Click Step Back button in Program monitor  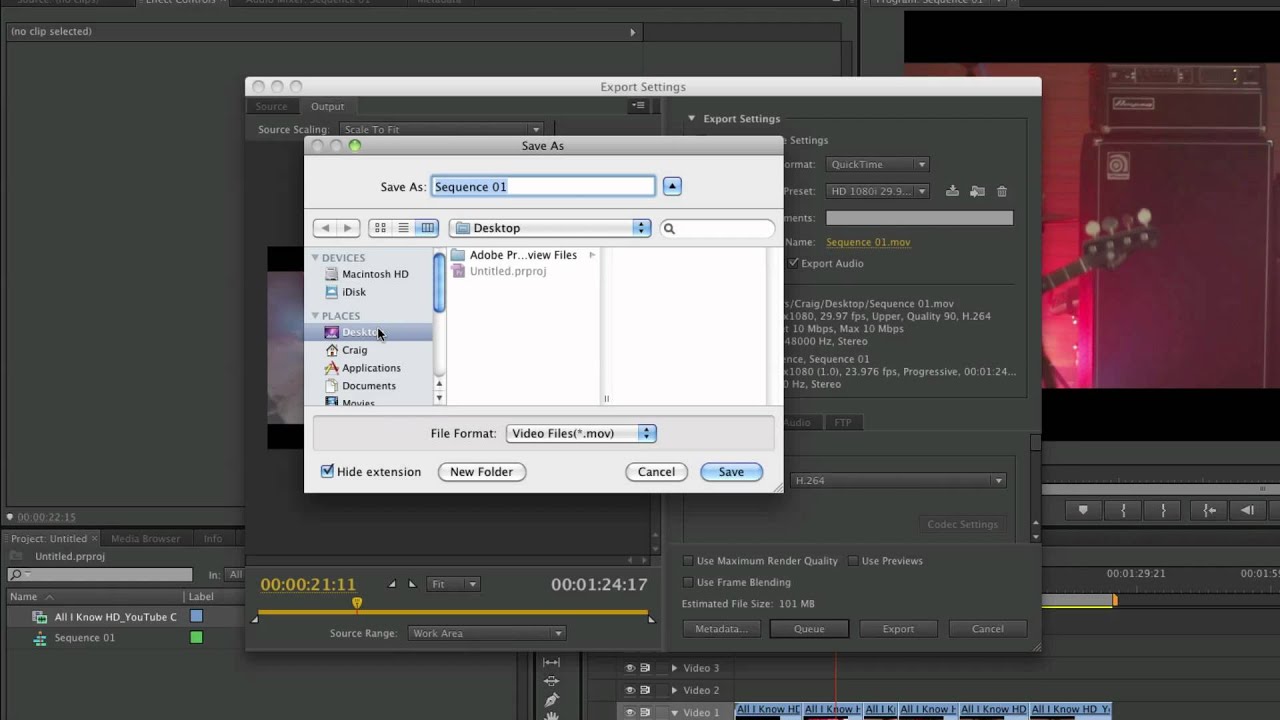click(1247, 510)
